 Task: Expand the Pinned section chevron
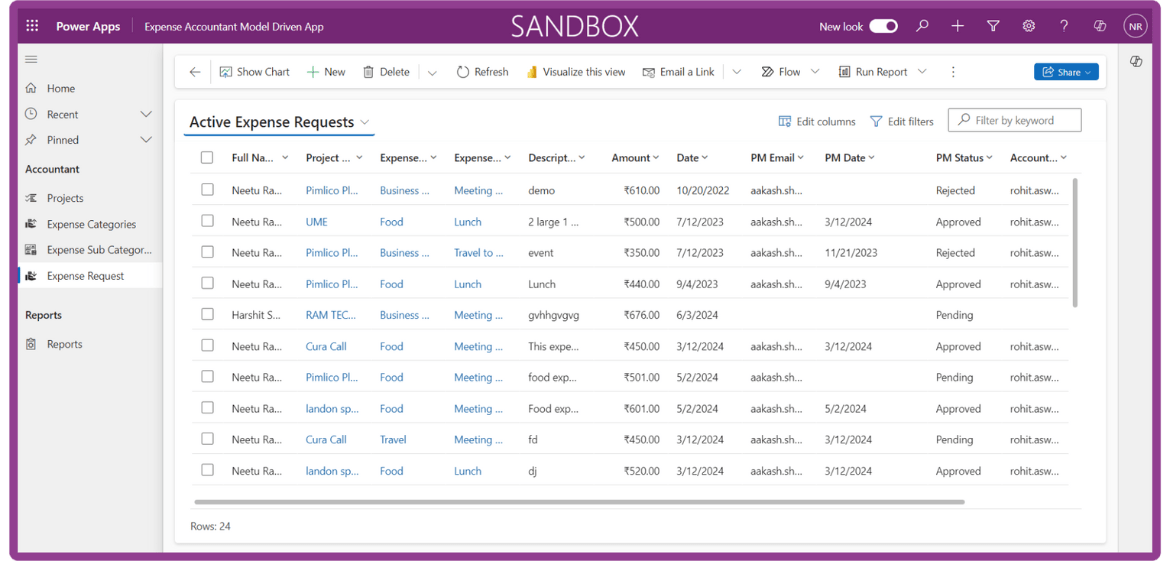click(x=146, y=140)
